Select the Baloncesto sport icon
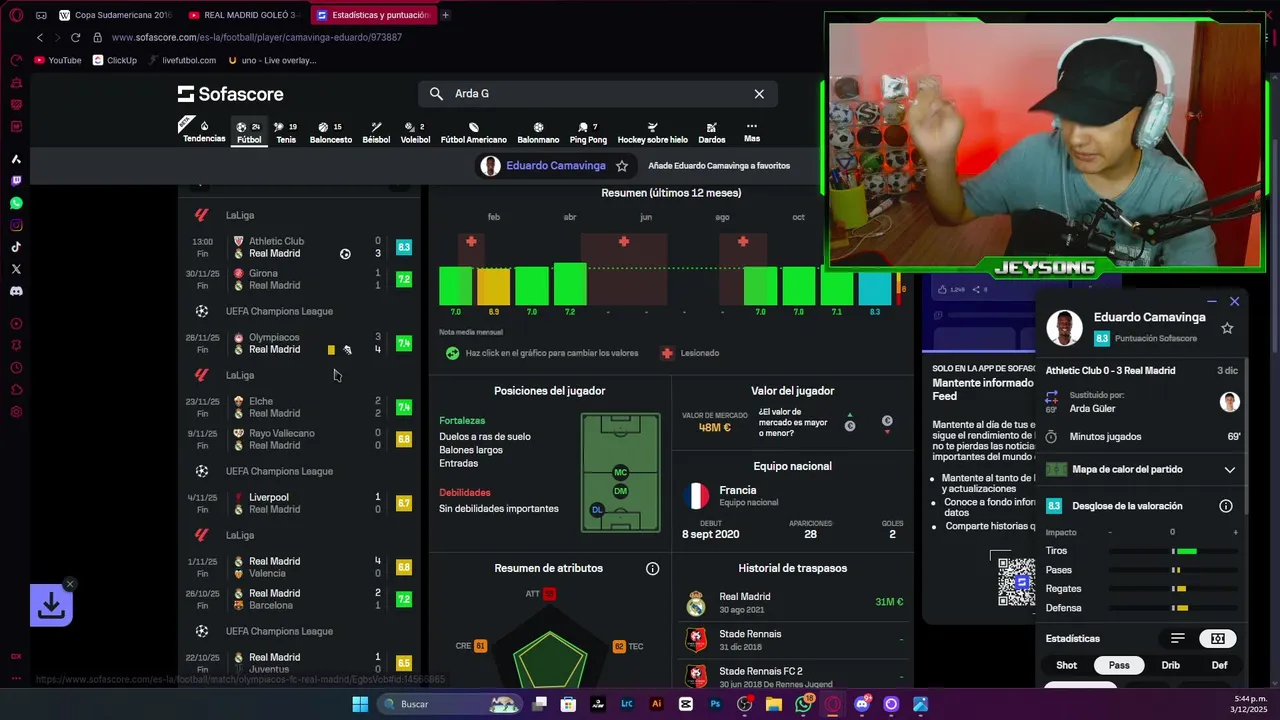This screenshot has height=720, width=1280. (x=331, y=132)
